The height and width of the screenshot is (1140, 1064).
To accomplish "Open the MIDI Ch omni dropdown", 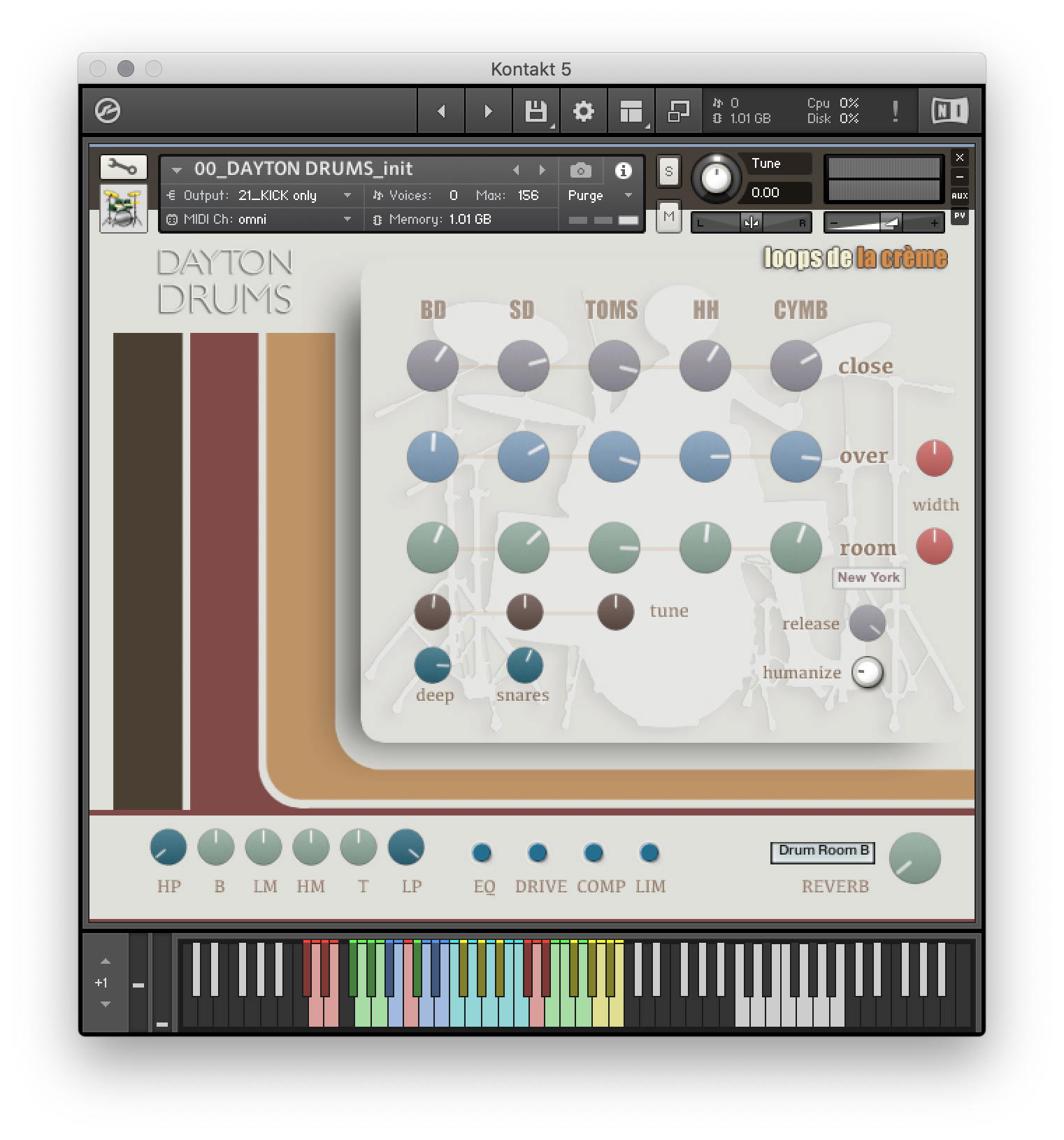I will pos(259,220).
